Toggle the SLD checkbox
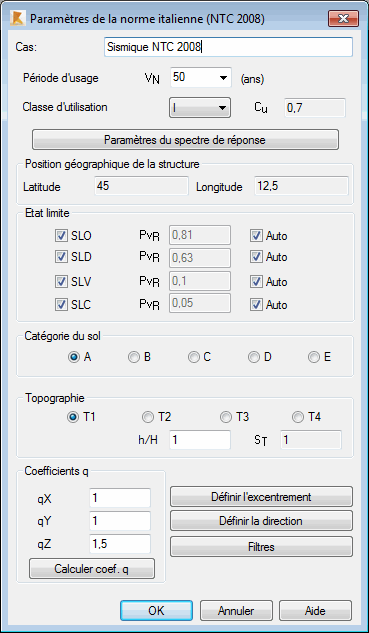 coord(61,257)
